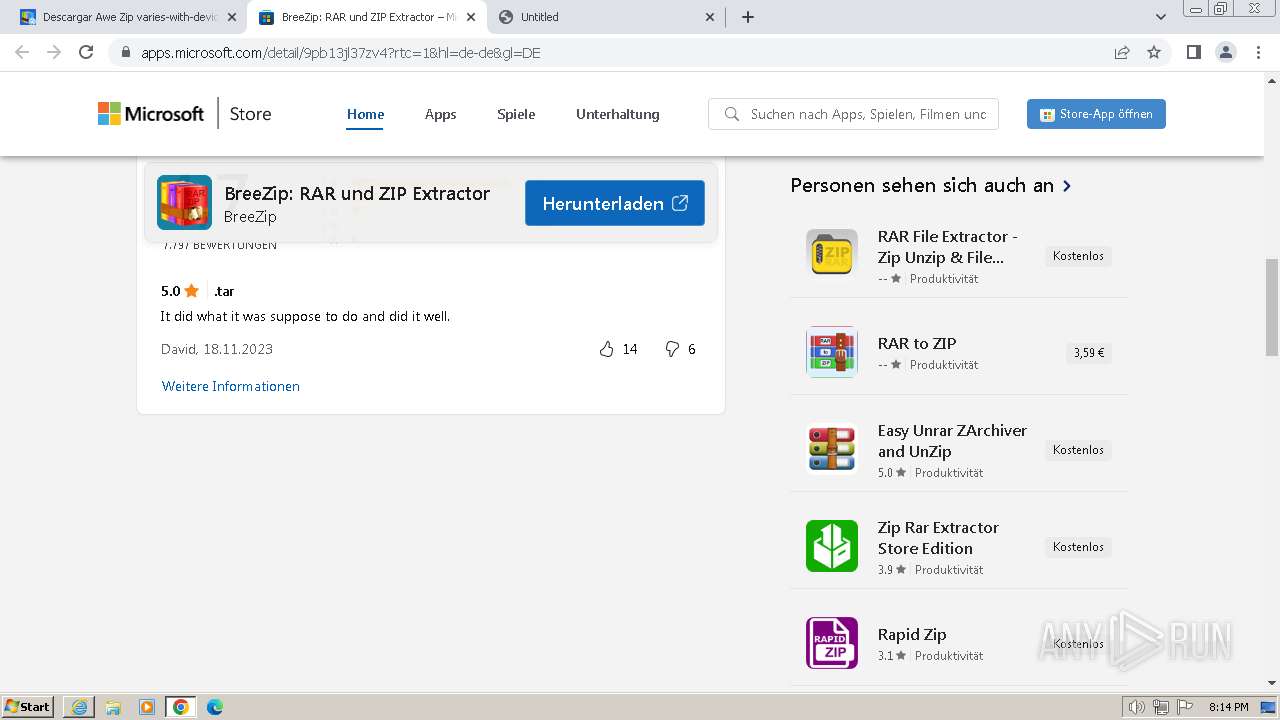
Task: Open the BreeZip app icon
Action: tap(184, 203)
